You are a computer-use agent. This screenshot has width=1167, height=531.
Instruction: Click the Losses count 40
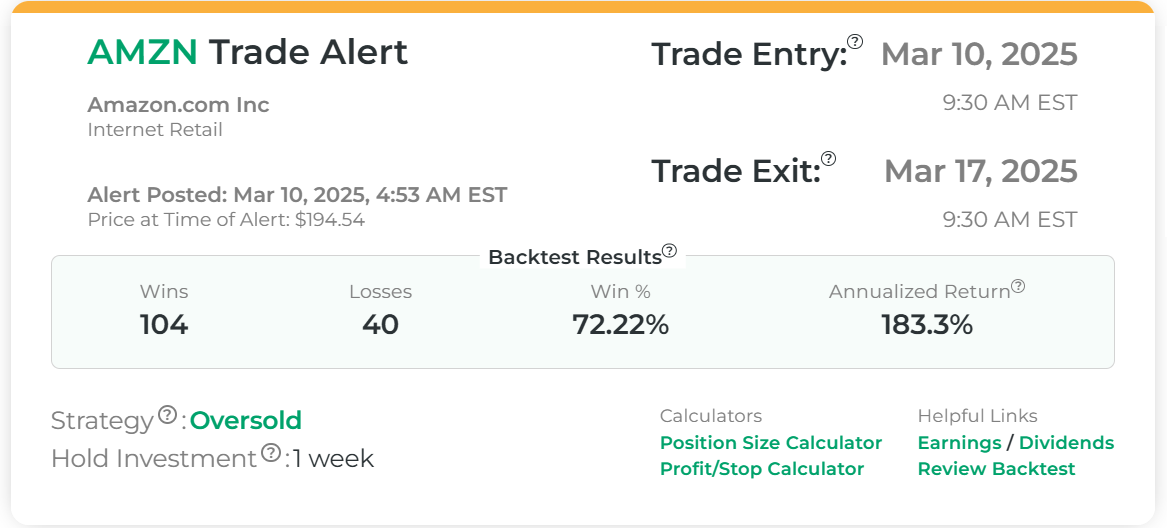coord(380,325)
